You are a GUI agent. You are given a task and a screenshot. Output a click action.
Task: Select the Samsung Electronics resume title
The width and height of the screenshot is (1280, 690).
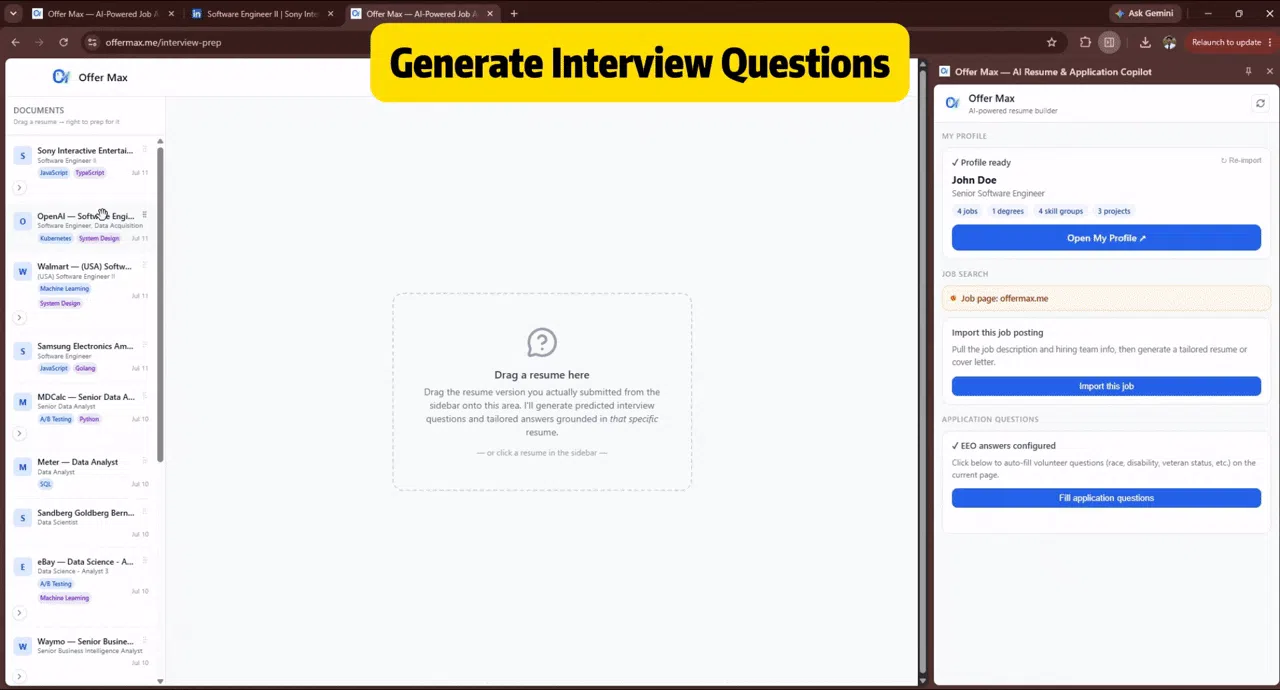pos(85,346)
